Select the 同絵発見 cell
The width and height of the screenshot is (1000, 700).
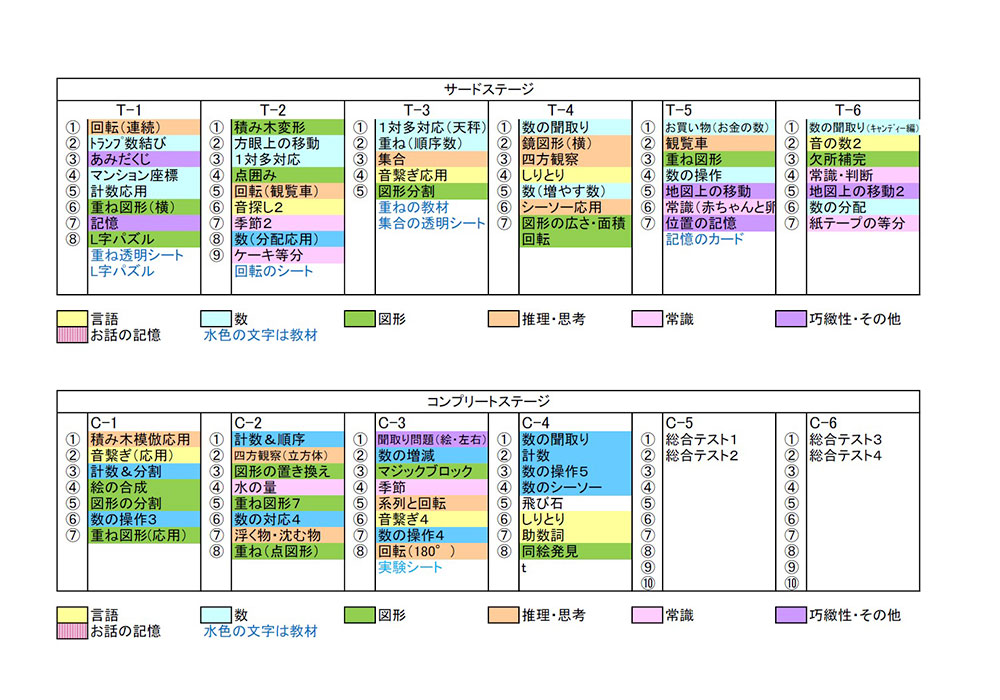(575, 551)
